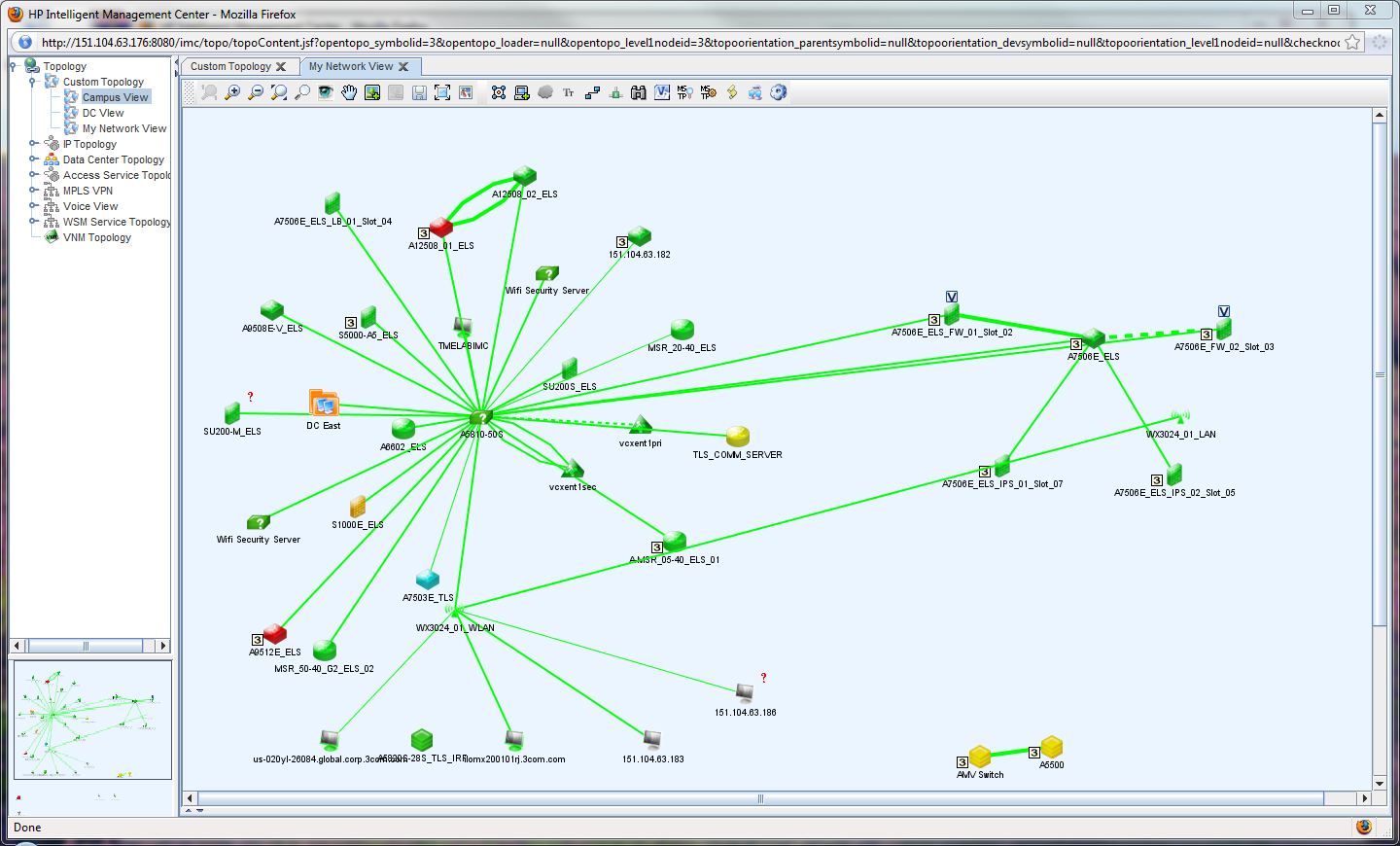Click the blue network cloud toolbar icon
1400x846 pixels.
(755, 92)
